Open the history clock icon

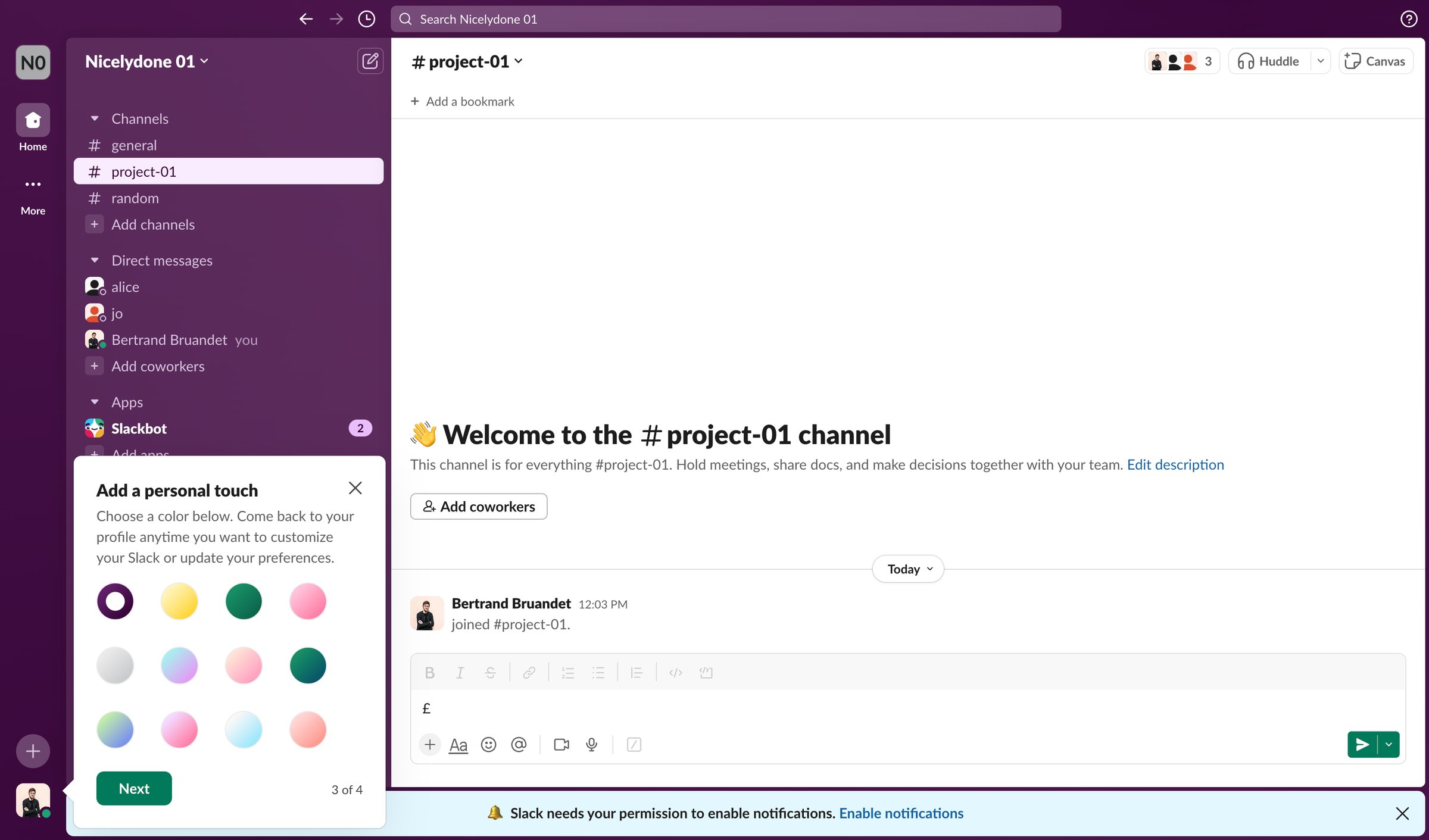366,19
